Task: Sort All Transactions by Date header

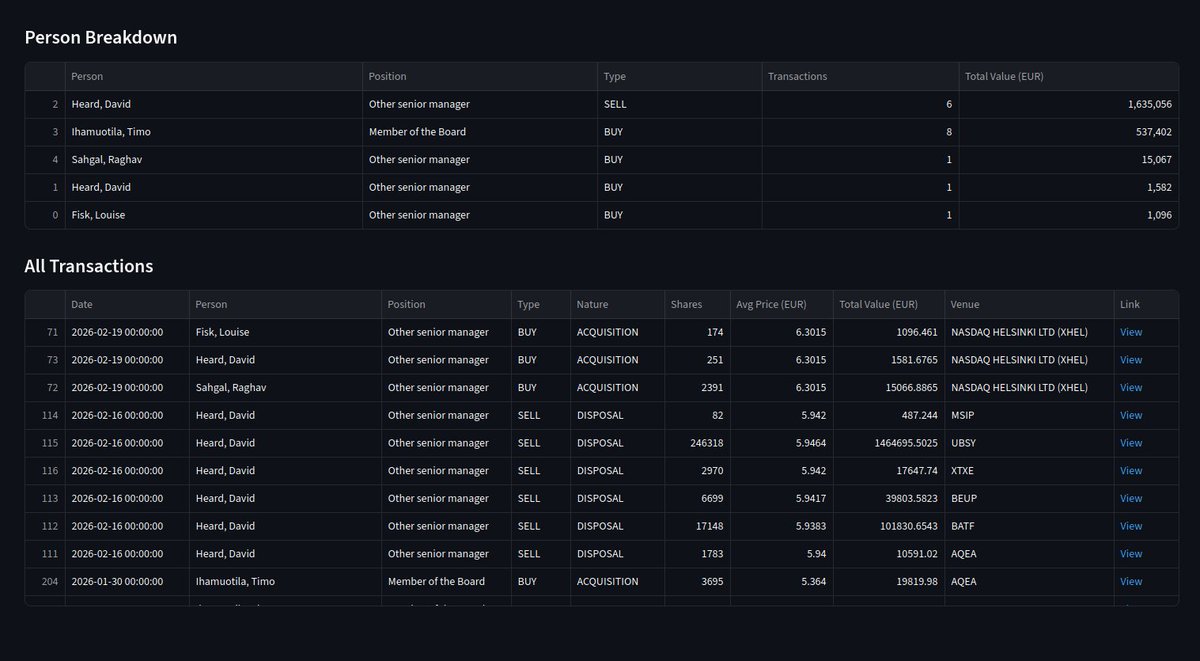Action: click(x=127, y=305)
